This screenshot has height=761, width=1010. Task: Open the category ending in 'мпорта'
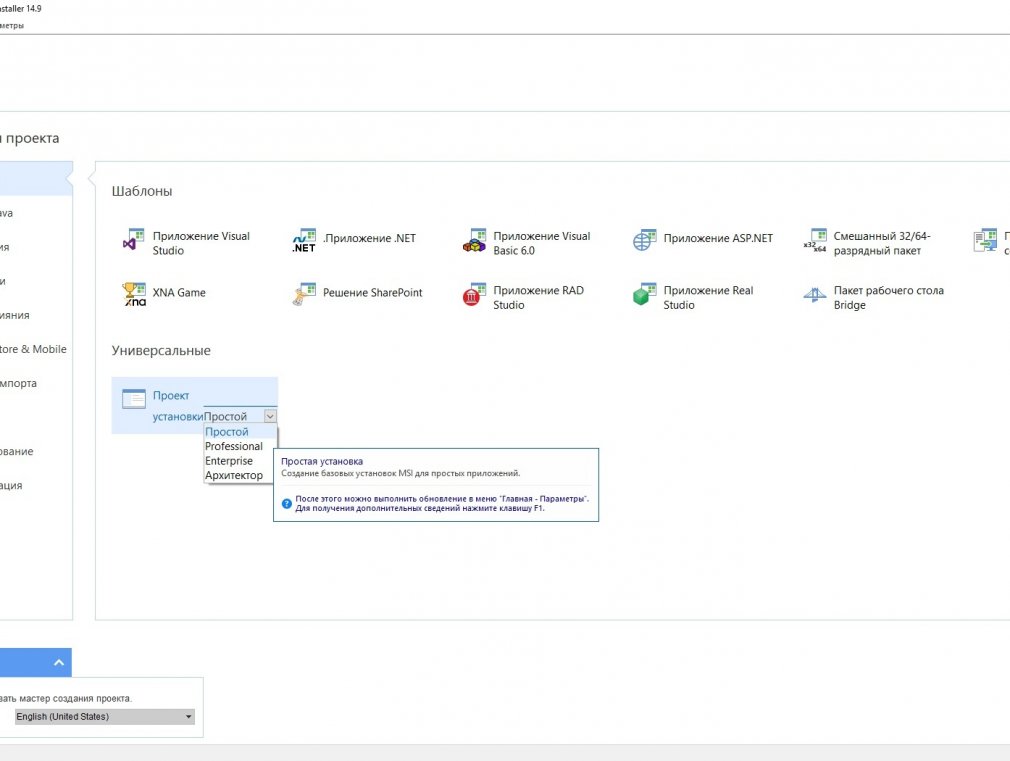[x=18, y=383]
